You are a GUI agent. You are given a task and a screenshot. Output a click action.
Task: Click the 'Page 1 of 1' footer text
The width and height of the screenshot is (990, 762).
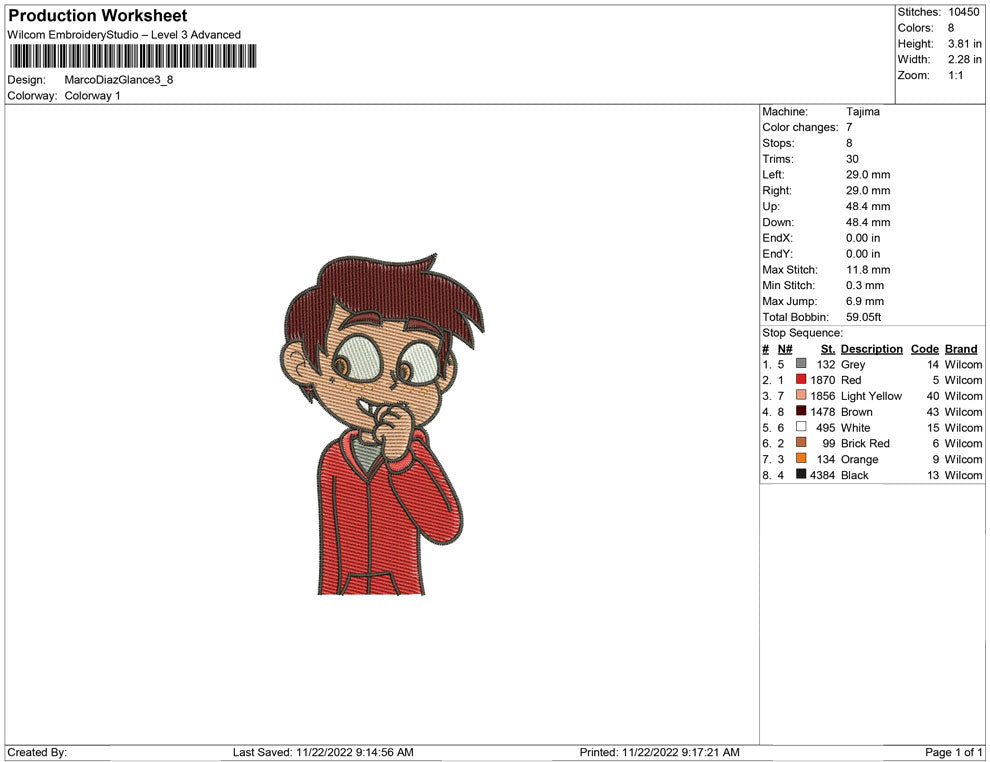(953, 752)
